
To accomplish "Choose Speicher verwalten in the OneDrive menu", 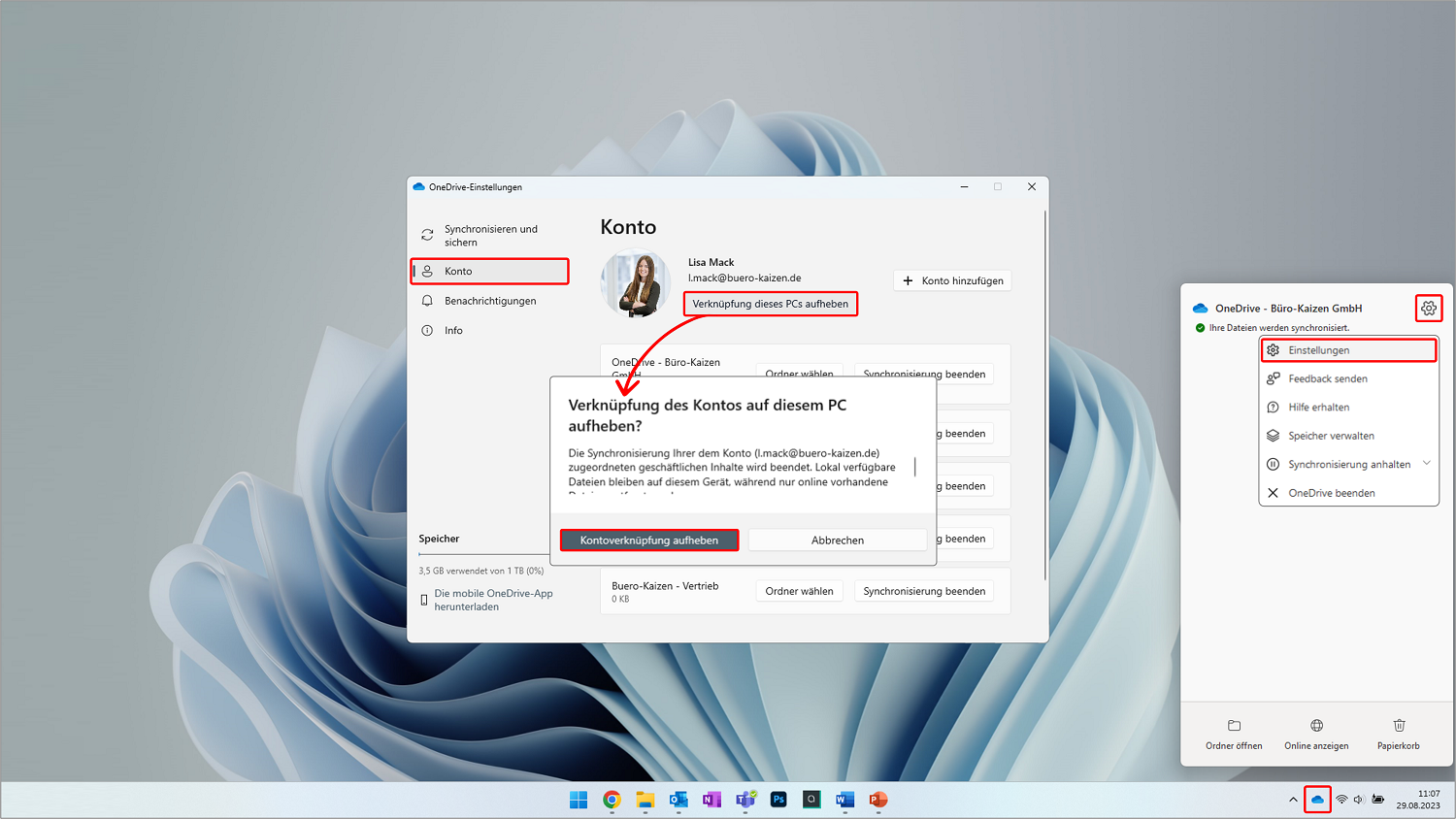I will tap(1349, 436).
